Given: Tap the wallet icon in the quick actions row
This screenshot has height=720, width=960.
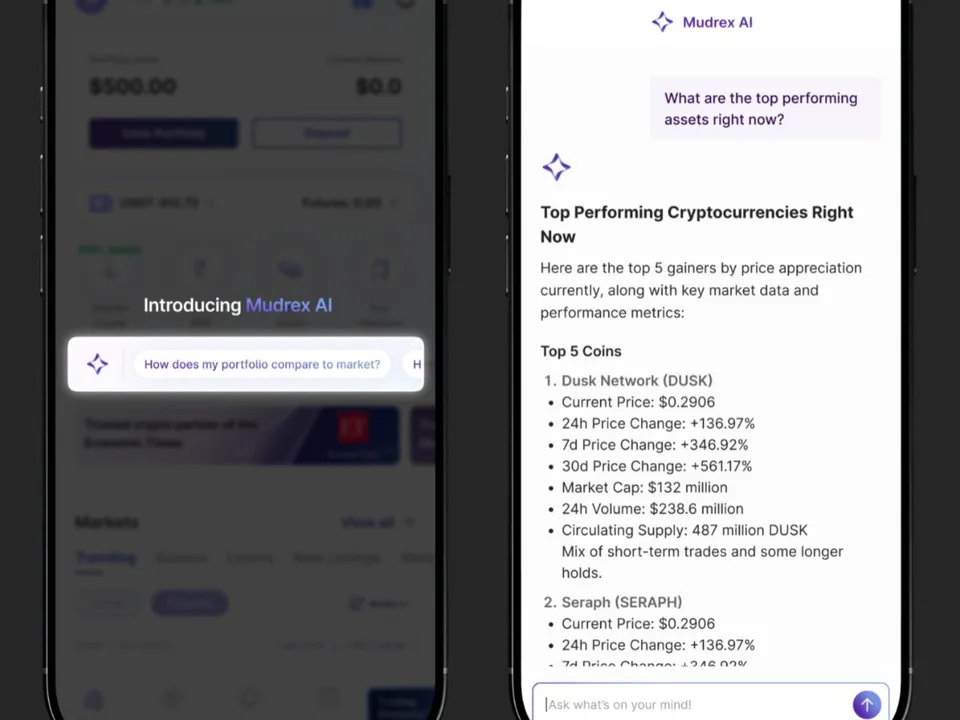Looking at the screenshot, I should 291,269.
